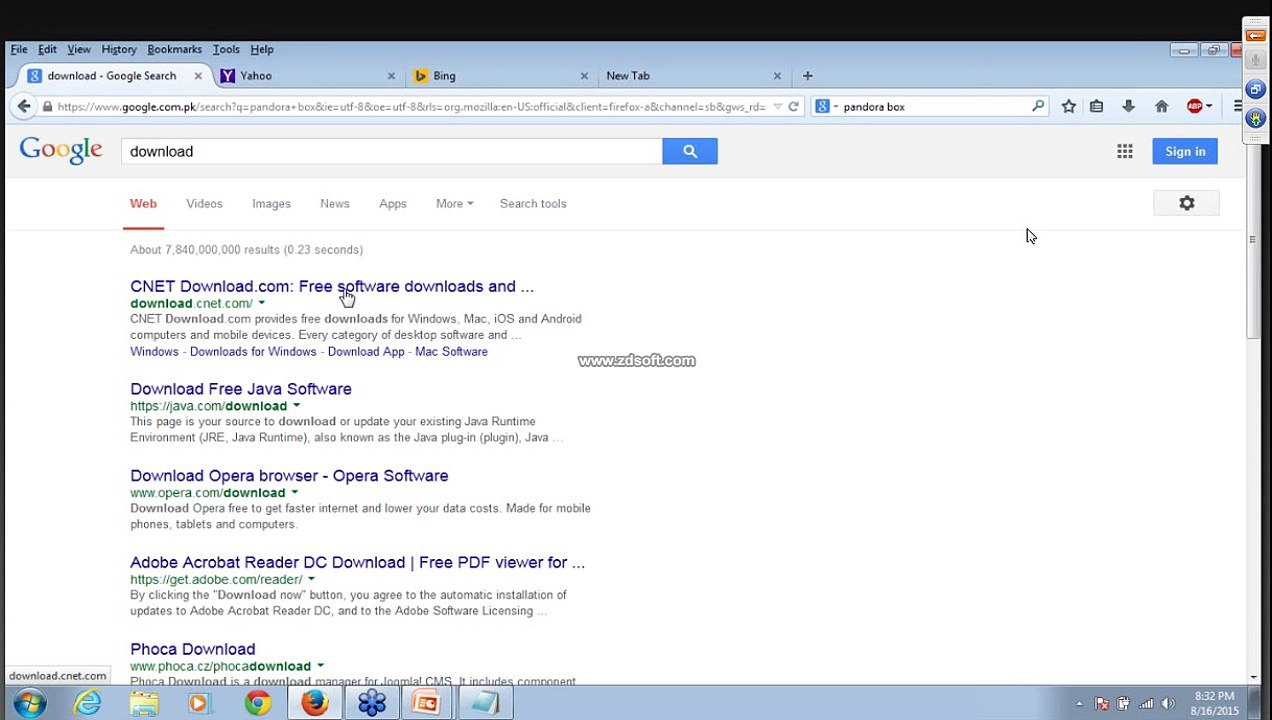Open CNET Download.com search result
This screenshot has height=720, width=1272.
[332, 286]
